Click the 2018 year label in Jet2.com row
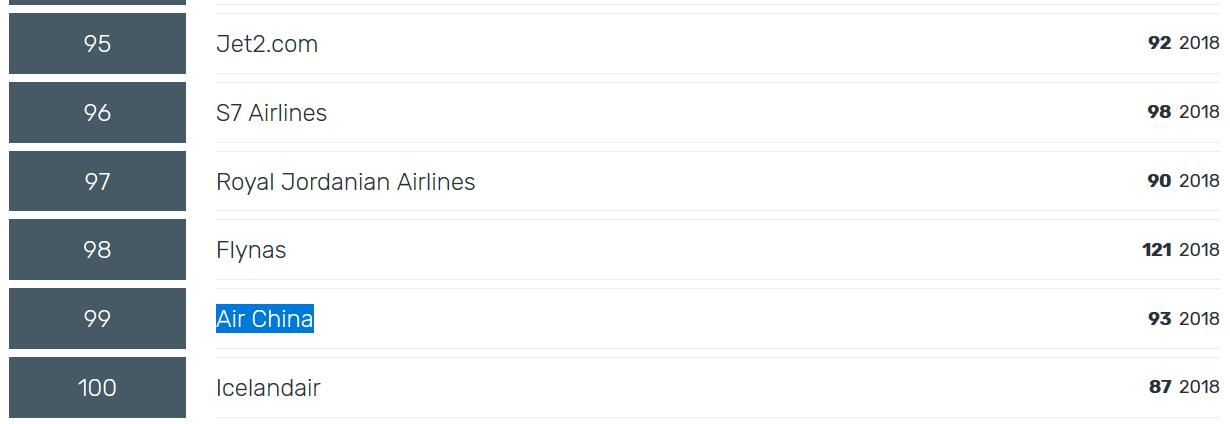This screenshot has width=1230, height=424. (x=1199, y=43)
